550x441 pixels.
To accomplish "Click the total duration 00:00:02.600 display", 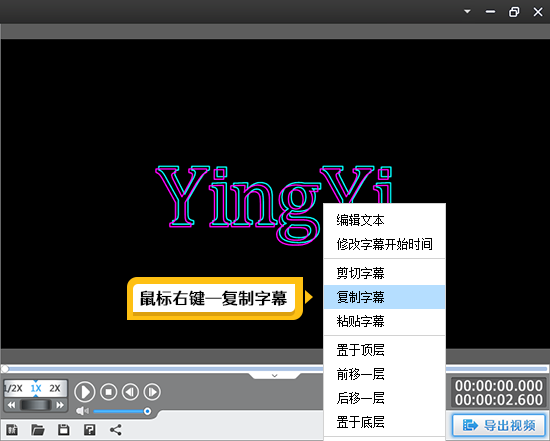I will (x=498, y=400).
